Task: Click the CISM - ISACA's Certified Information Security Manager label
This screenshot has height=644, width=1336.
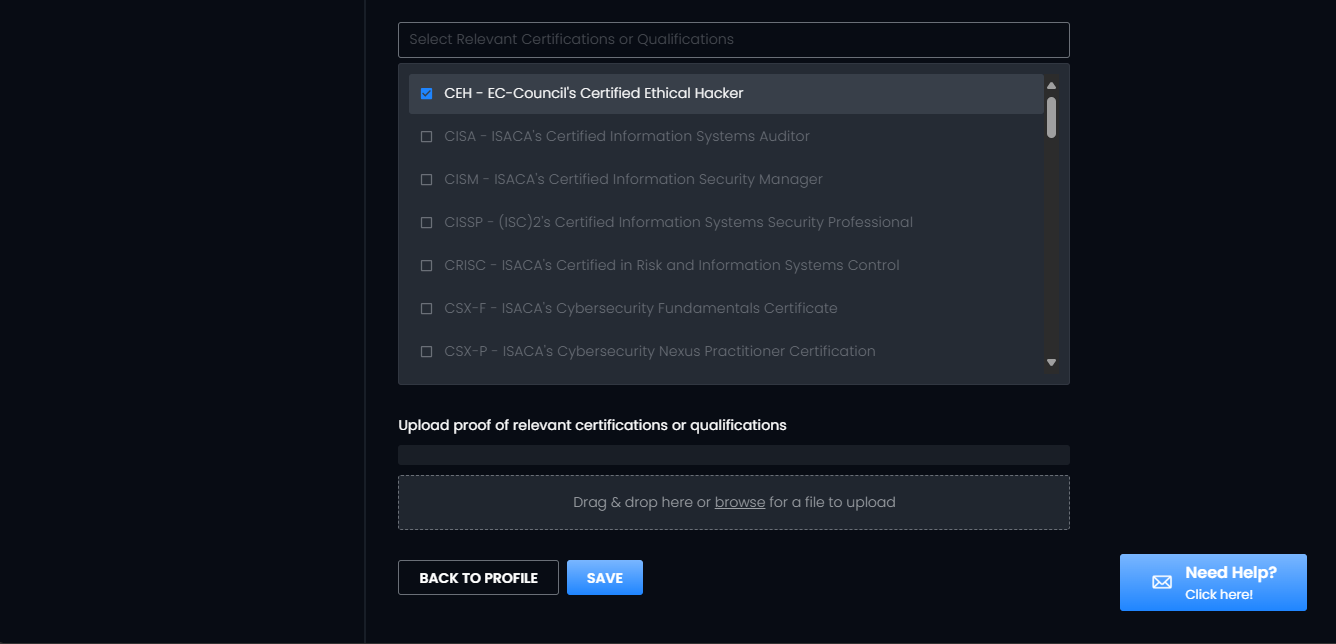Action: point(634,179)
